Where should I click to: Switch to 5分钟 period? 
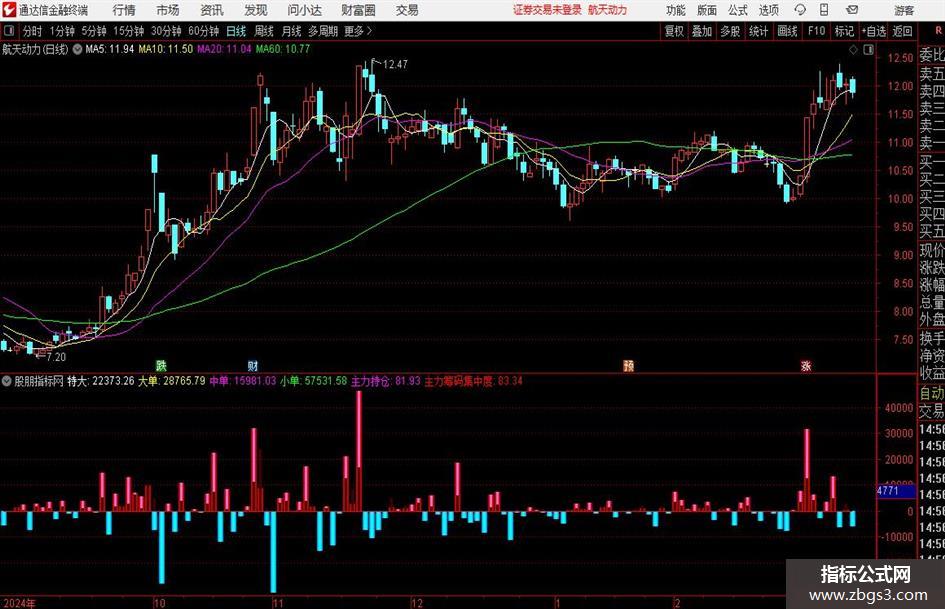click(94, 31)
